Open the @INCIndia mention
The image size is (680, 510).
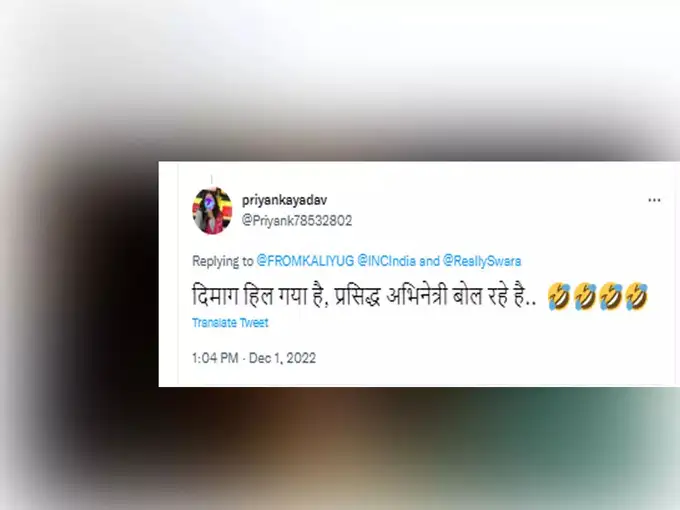386,261
